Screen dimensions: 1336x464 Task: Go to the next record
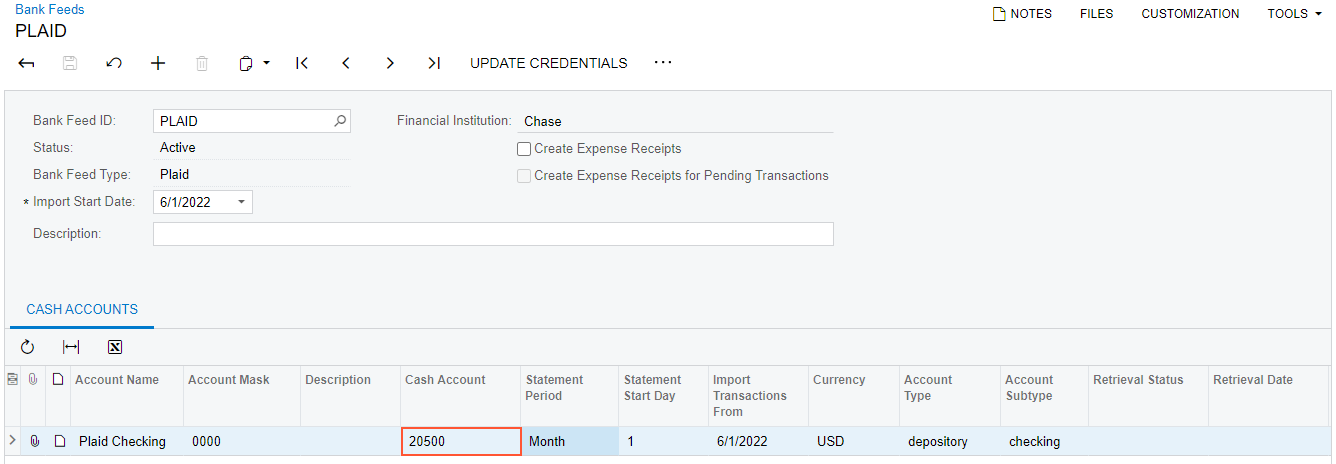[390, 63]
